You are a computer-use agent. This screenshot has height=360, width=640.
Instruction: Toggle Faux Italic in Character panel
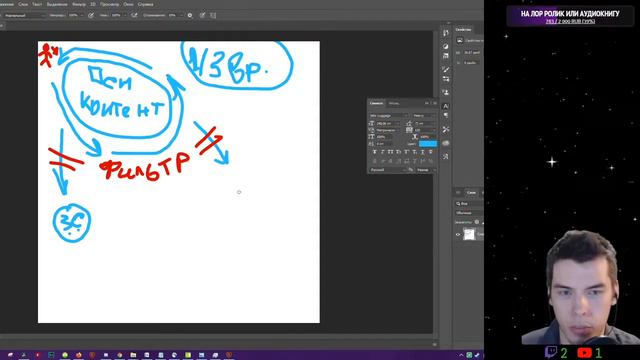(x=382, y=152)
